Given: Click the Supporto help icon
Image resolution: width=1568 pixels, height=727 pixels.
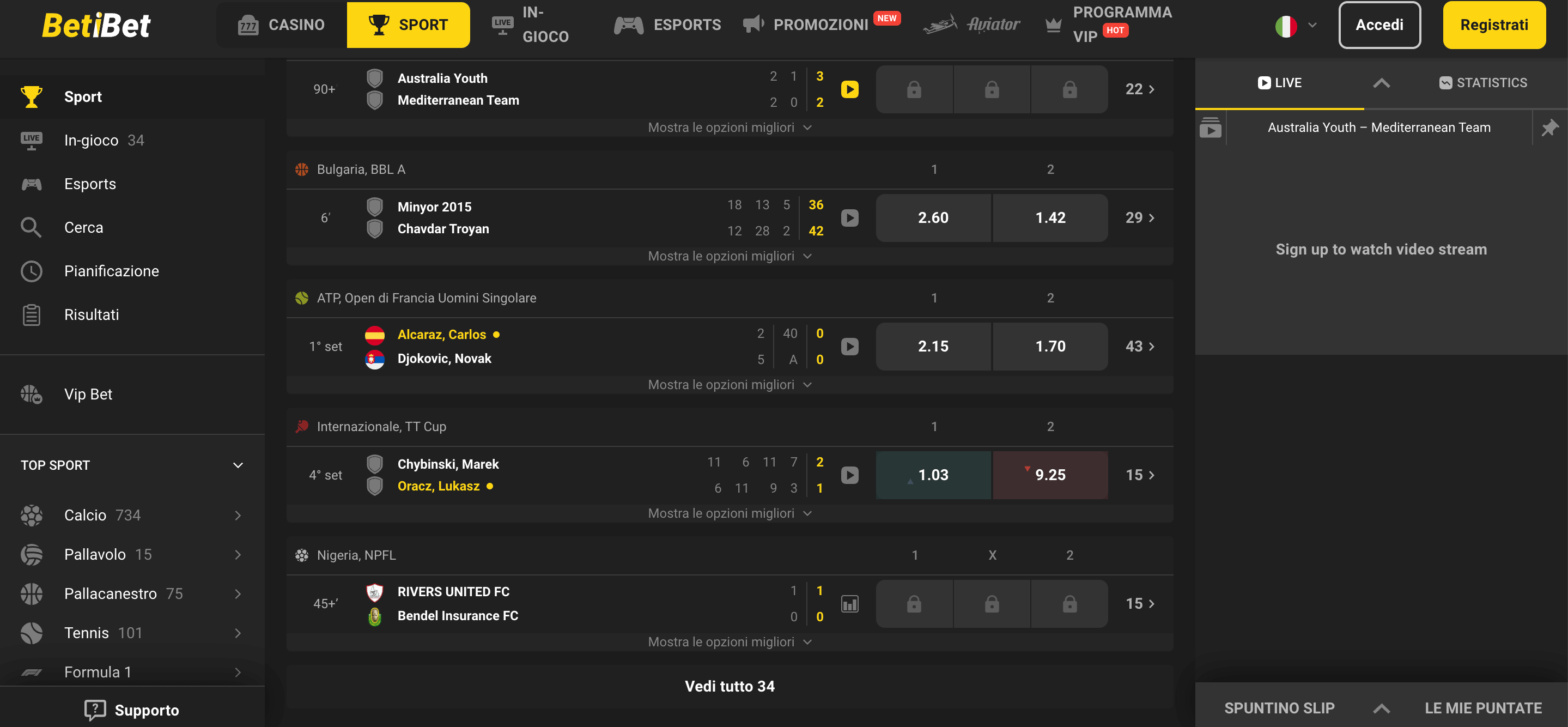Looking at the screenshot, I should tap(96, 710).
